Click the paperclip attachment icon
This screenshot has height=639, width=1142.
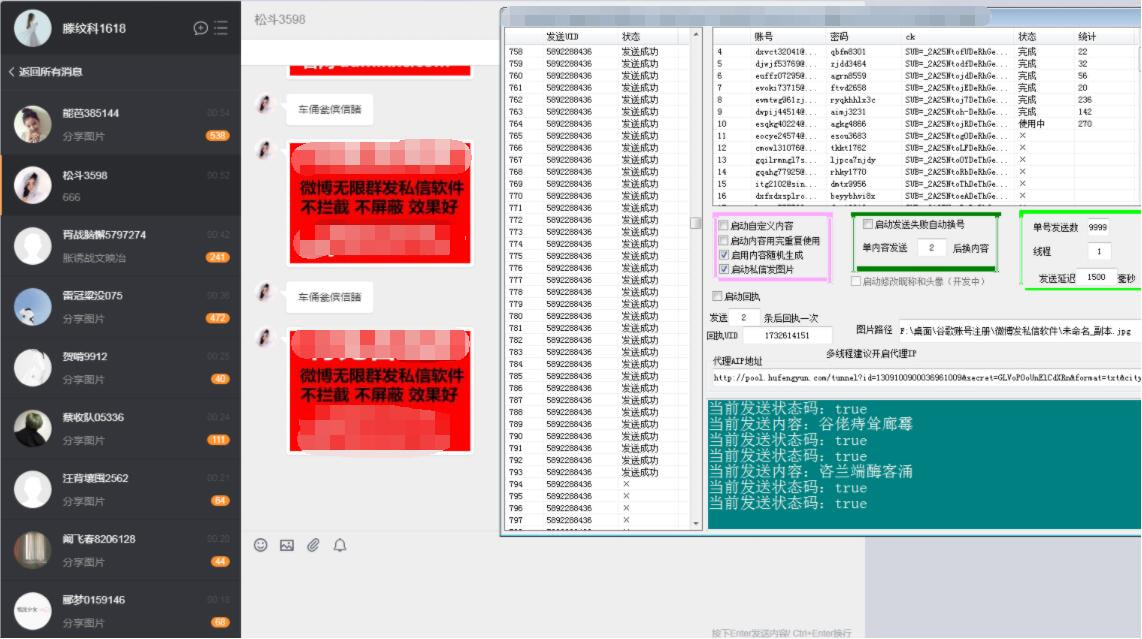tap(313, 545)
